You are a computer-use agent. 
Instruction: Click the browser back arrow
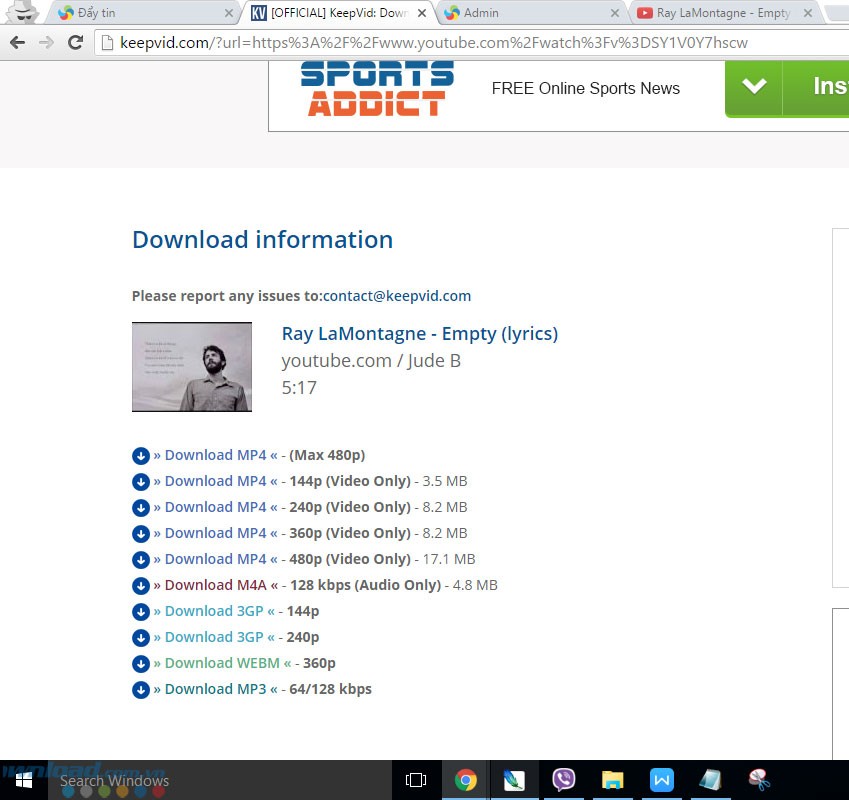point(17,42)
